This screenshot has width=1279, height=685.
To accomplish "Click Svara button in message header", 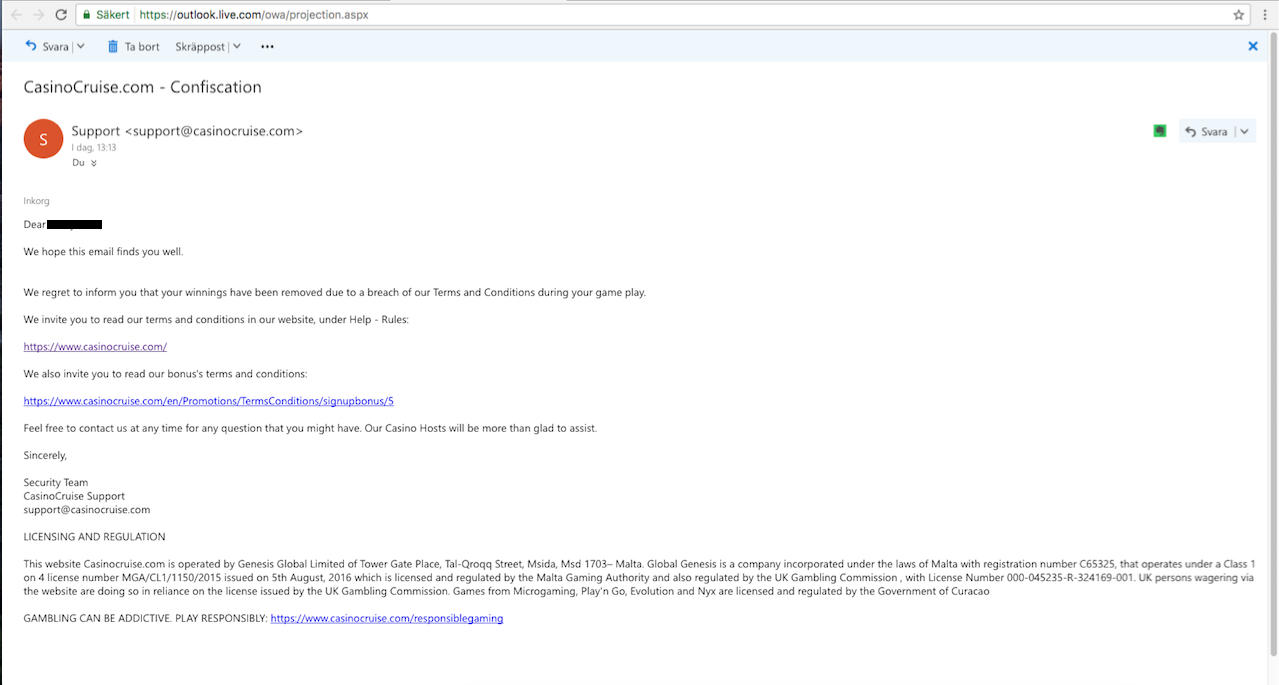I will coord(1206,131).
